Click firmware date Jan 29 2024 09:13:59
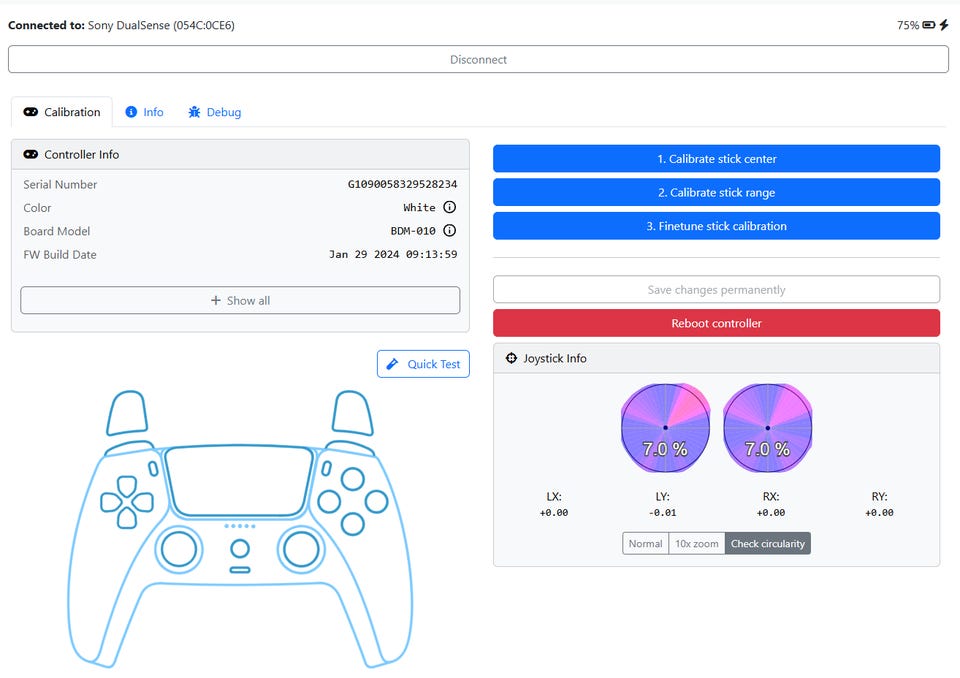960x678 pixels. pyautogui.click(x=393, y=254)
